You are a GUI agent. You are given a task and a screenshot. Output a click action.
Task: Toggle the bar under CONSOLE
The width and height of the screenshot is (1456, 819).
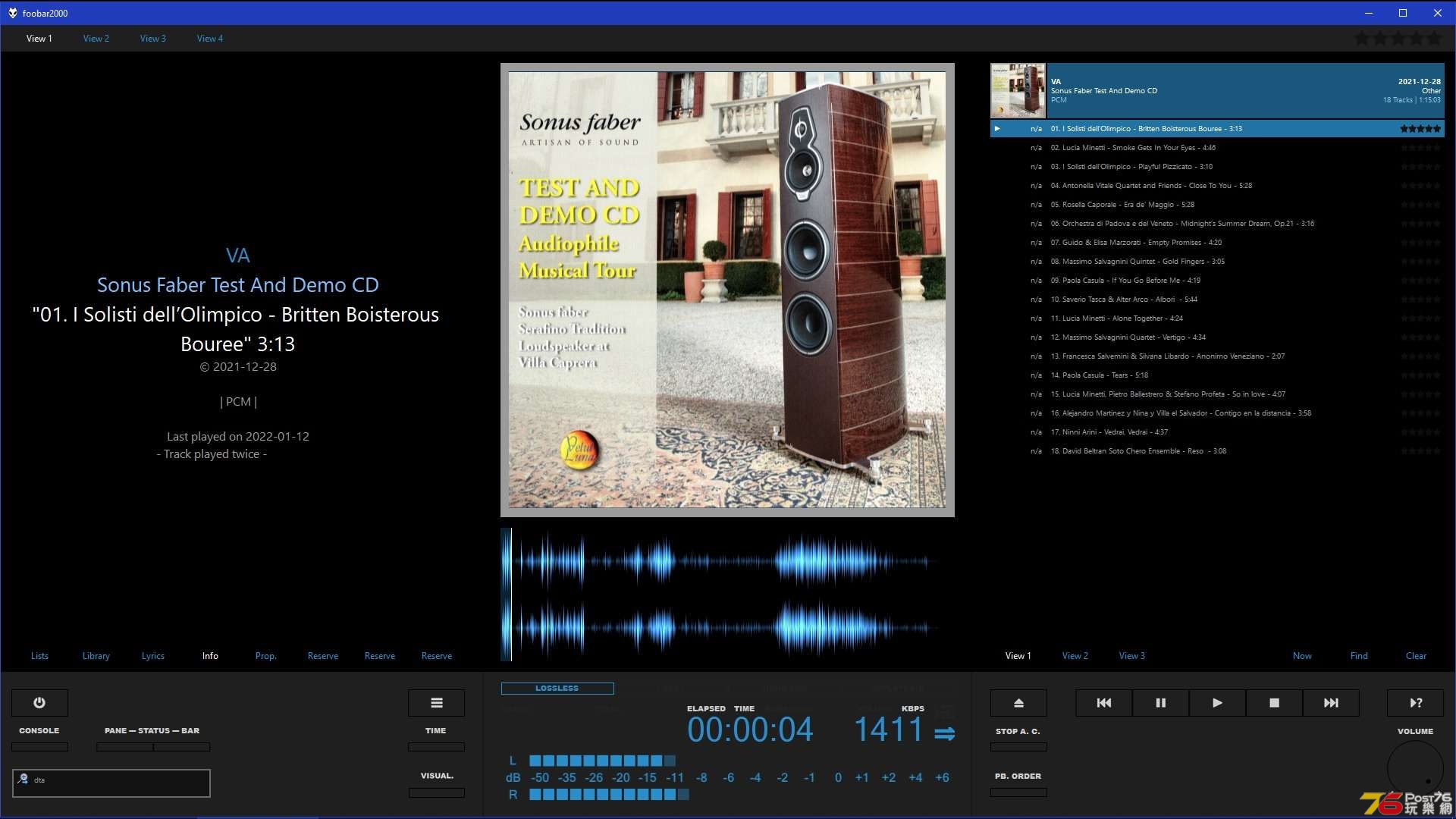[x=39, y=747]
